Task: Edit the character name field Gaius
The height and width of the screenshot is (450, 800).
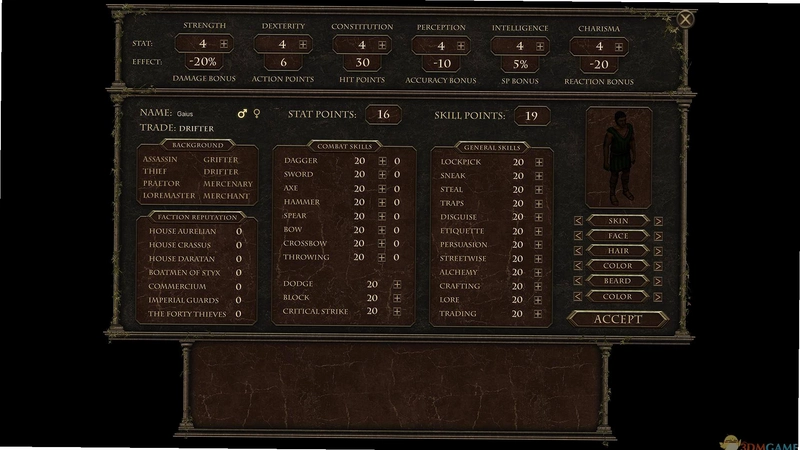Action: click(x=185, y=114)
